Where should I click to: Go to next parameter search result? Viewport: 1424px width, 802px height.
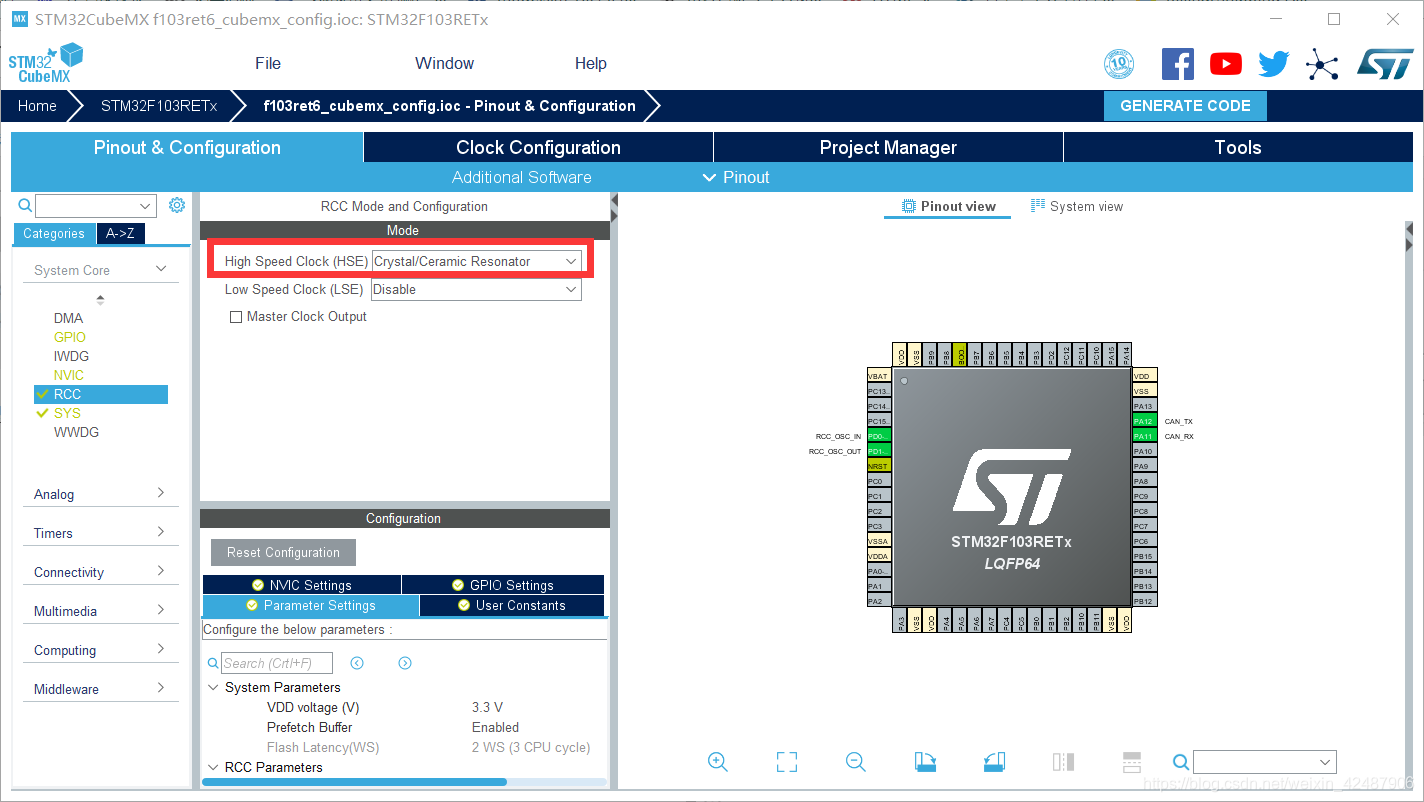tap(405, 663)
